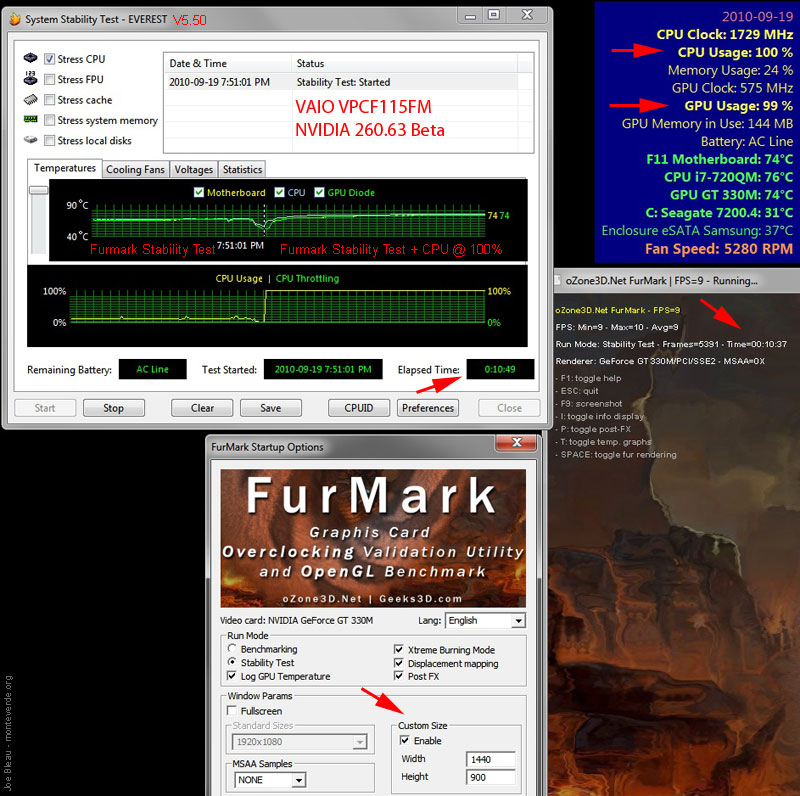The image size is (800, 796).
Task: Minimize the EVEREST System Stability Test window
Action: 470,15
